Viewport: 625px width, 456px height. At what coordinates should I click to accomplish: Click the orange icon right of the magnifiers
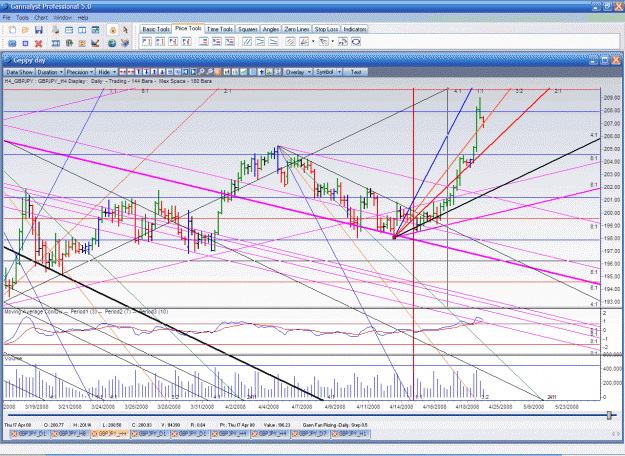point(218,72)
